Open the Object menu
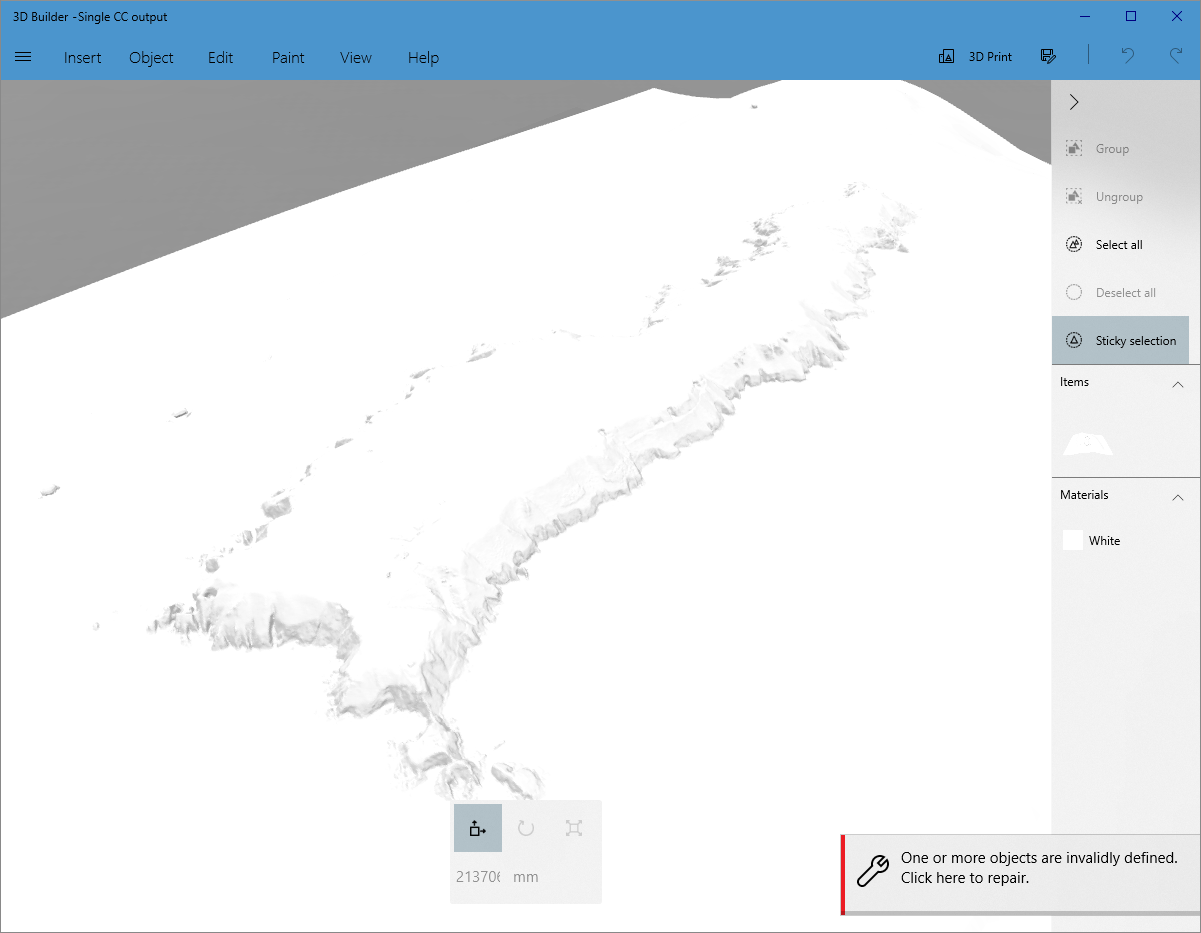The image size is (1201, 933). (151, 57)
